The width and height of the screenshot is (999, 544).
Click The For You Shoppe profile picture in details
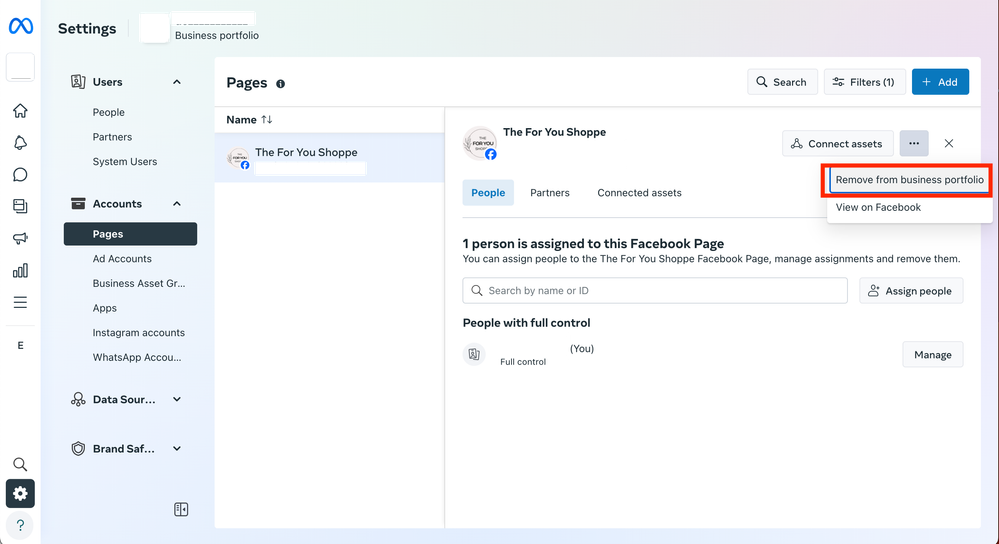[480, 143]
